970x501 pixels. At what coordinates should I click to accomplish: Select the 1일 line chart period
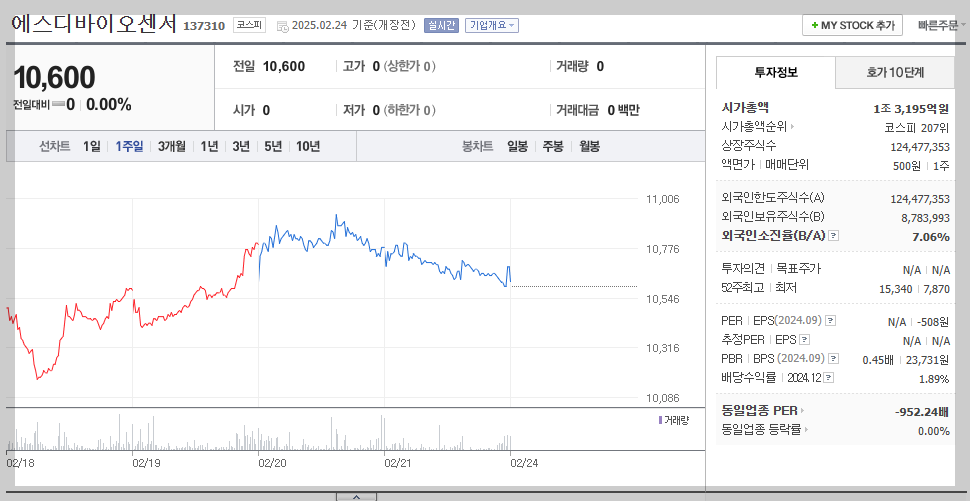[x=92, y=147]
